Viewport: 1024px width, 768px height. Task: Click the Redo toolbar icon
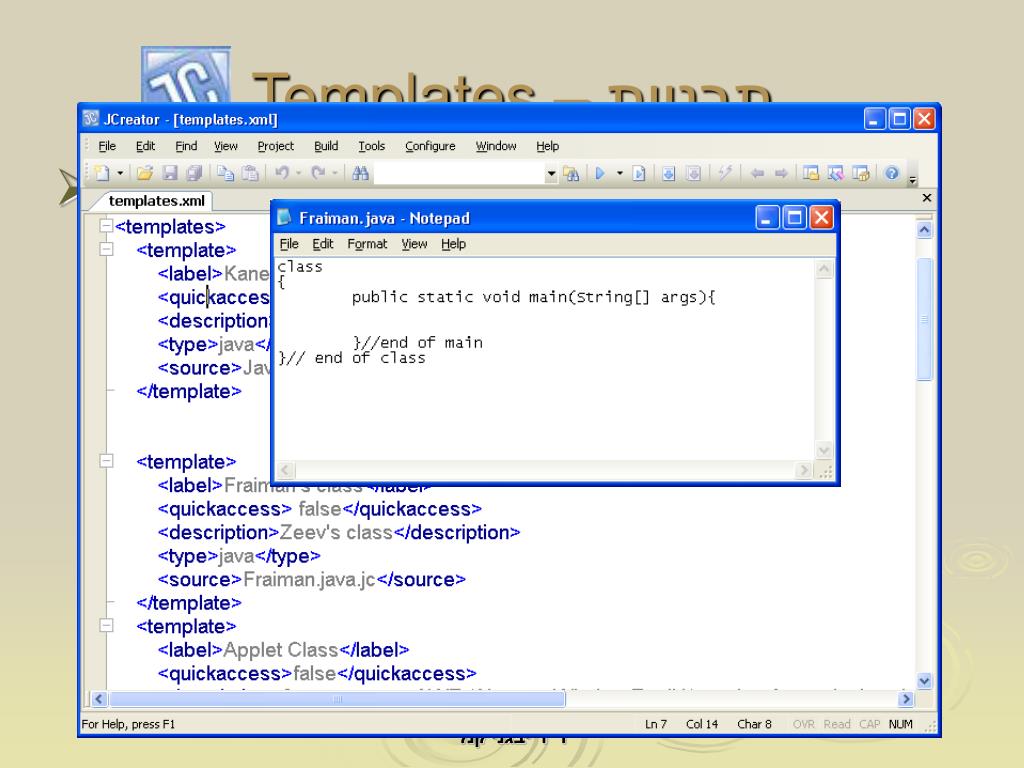pos(318,173)
